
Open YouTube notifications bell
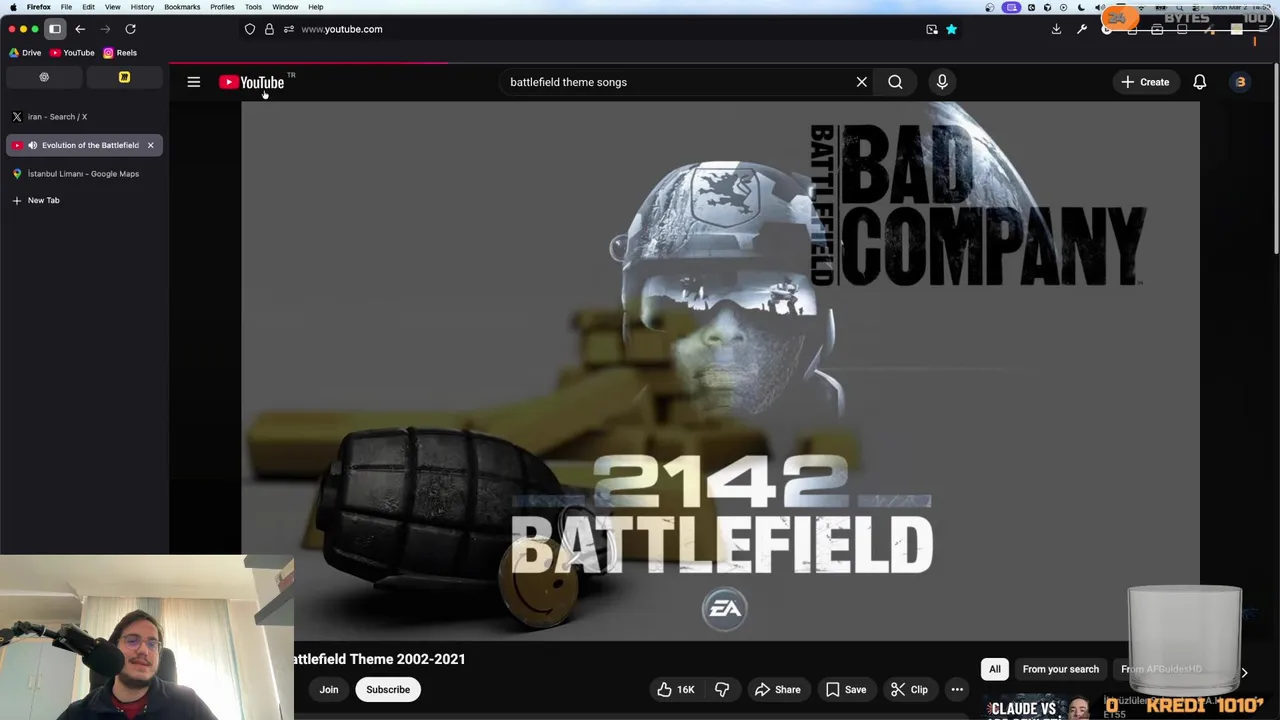pyautogui.click(x=1200, y=82)
